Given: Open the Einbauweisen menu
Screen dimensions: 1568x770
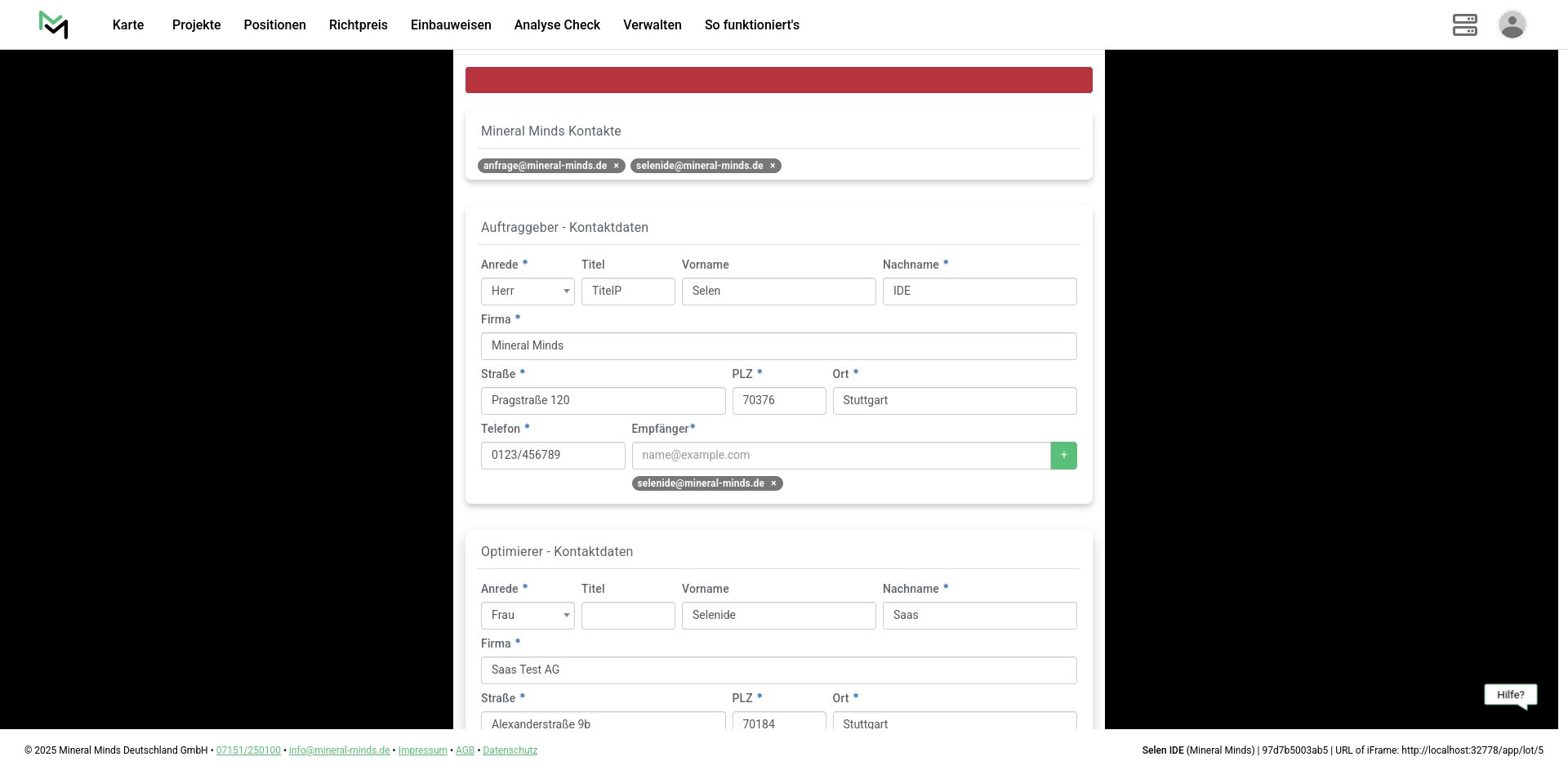Looking at the screenshot, I should (x=451, y=25).
